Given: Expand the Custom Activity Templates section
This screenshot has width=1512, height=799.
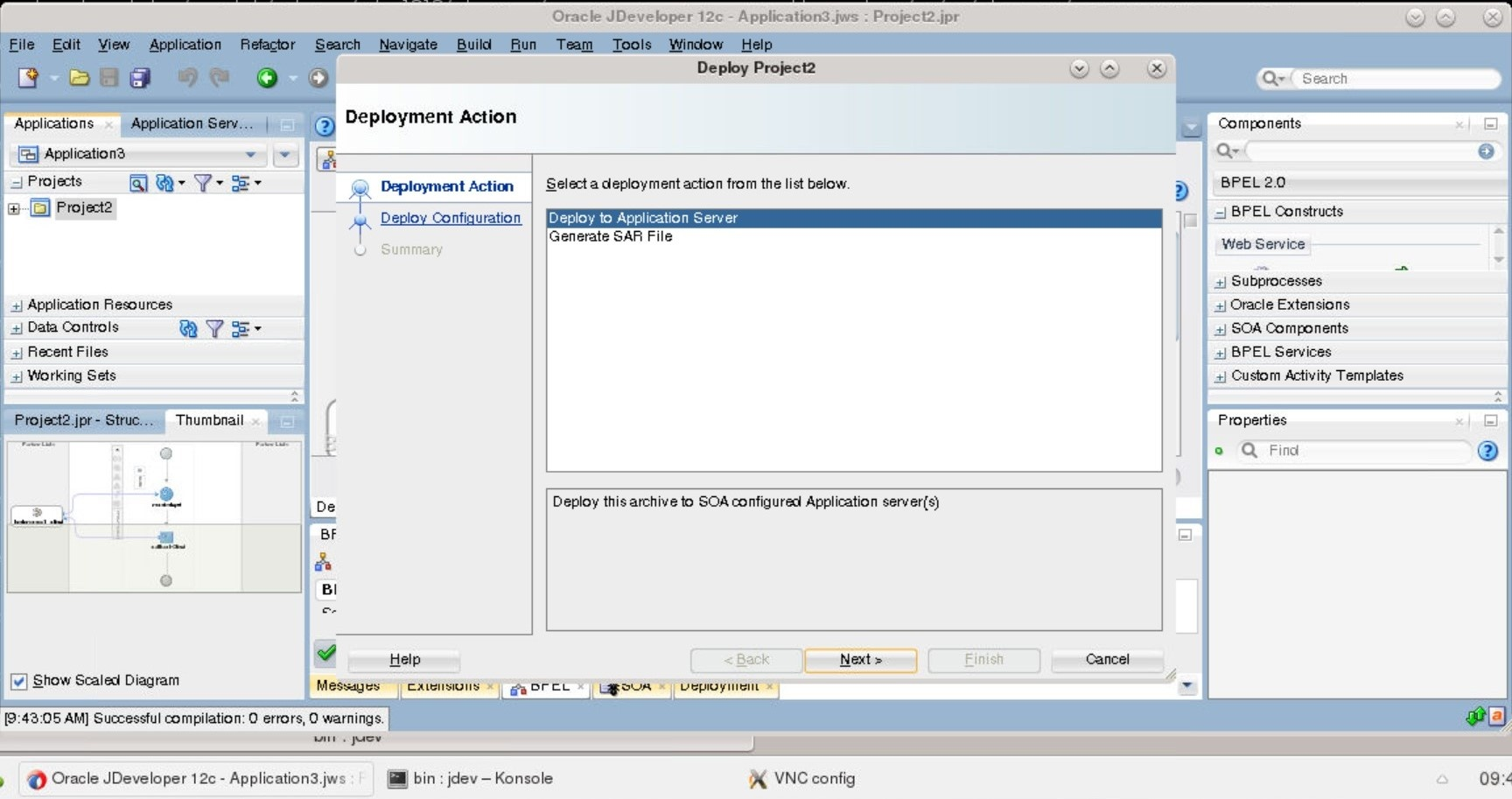Looking at the screenshot, I should pyautogui.click(x=1220, y=376).
